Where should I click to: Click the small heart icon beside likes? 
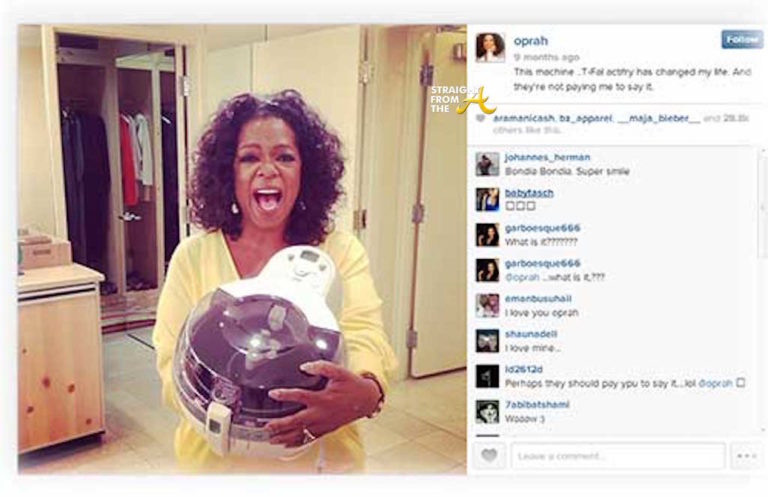click(480, 118)
